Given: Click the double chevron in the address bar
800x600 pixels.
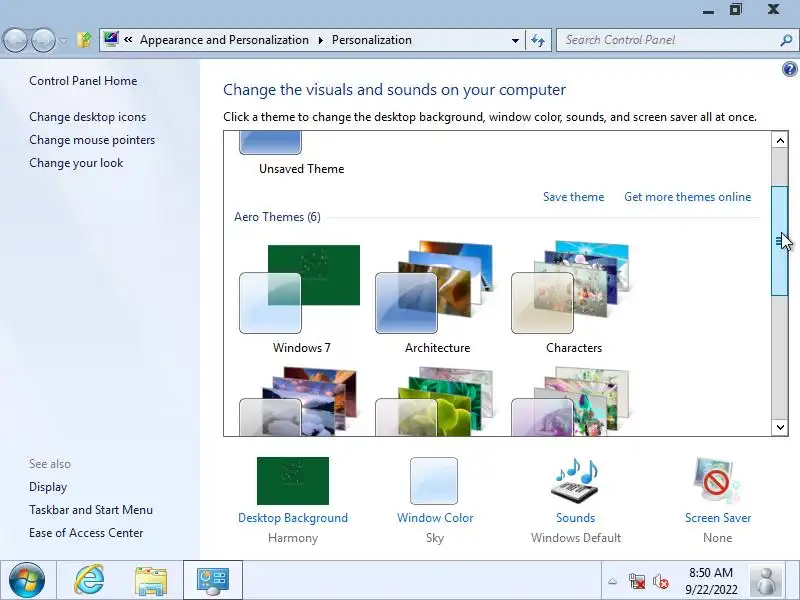Looking at the screenshot, I should pyautogui.click(x=128, y=39).
